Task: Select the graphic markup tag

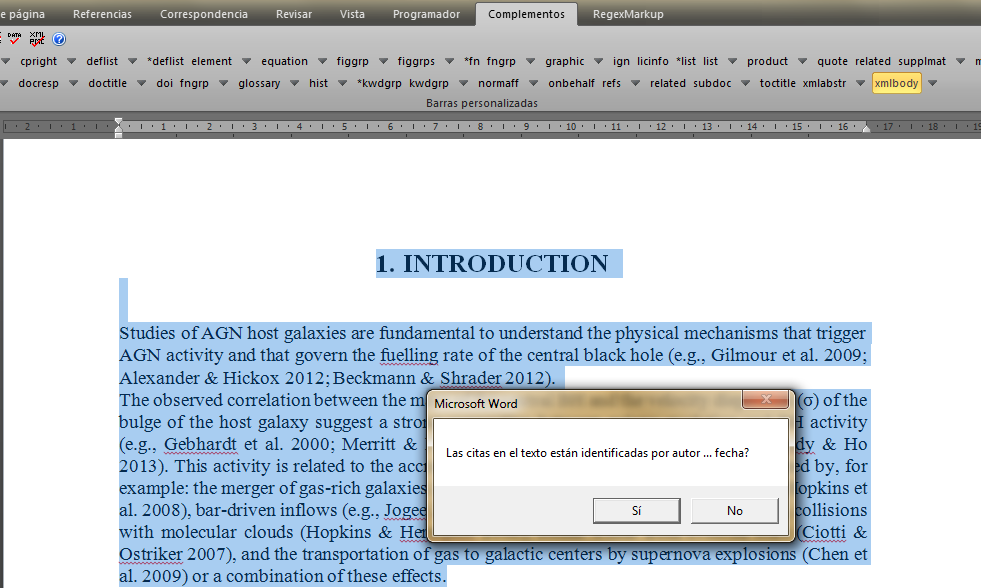Action: (x=565, y=61)
